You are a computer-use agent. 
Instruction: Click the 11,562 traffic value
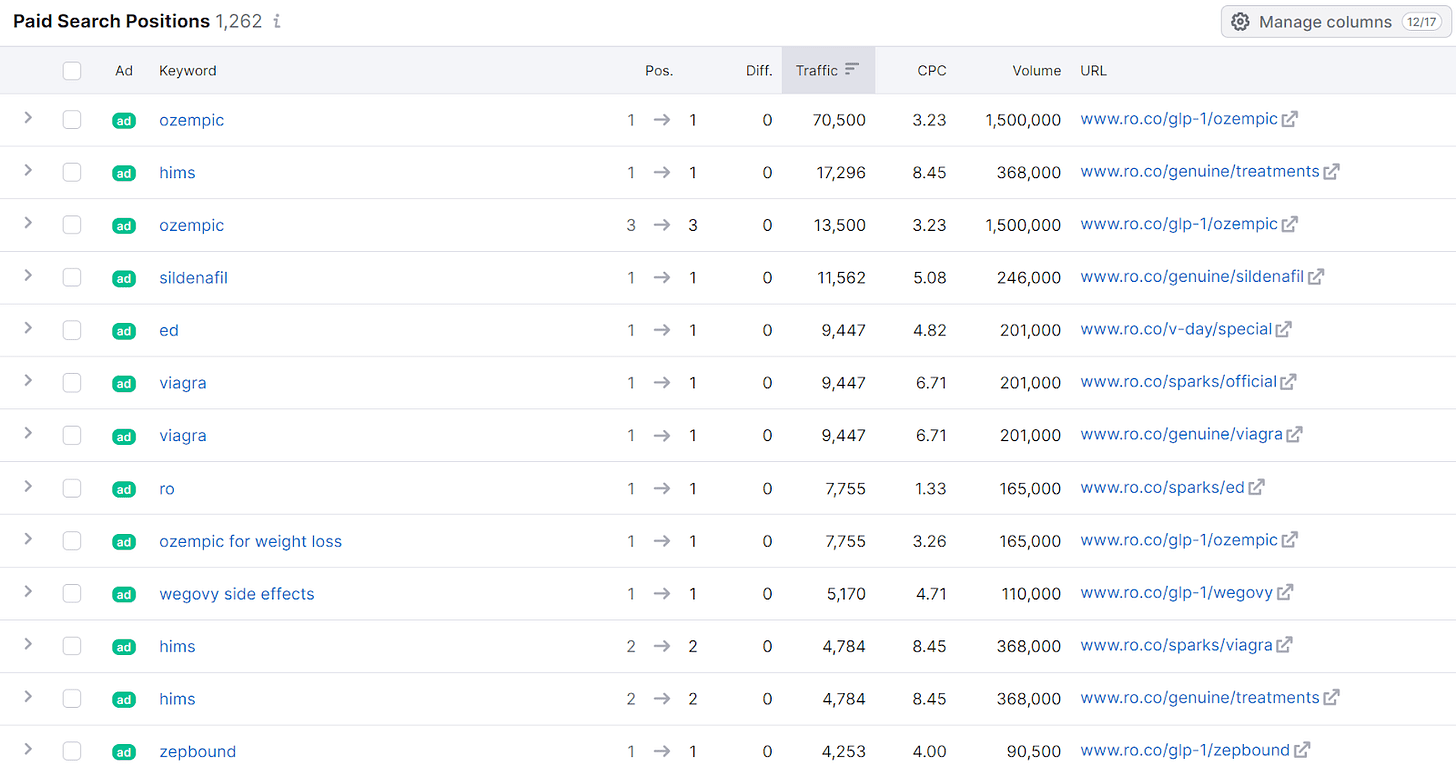coord(841,278)
